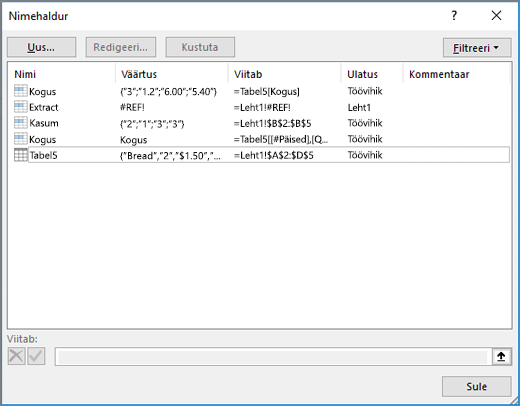Click the Leht1 scope cell

[x=359, y=107]
